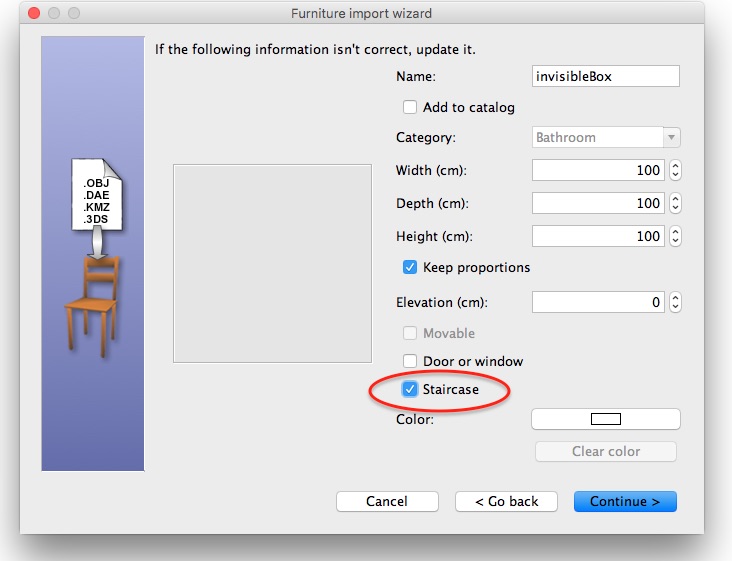The height and width of the screenshot is (561, 732).
Task: Open the Color picker swatch button
Action: pos(606,419)
